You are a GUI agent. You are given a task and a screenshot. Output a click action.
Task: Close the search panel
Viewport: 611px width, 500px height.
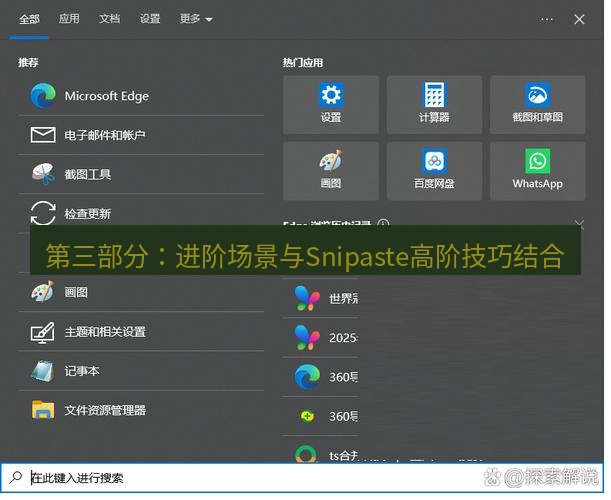point(579,19)
